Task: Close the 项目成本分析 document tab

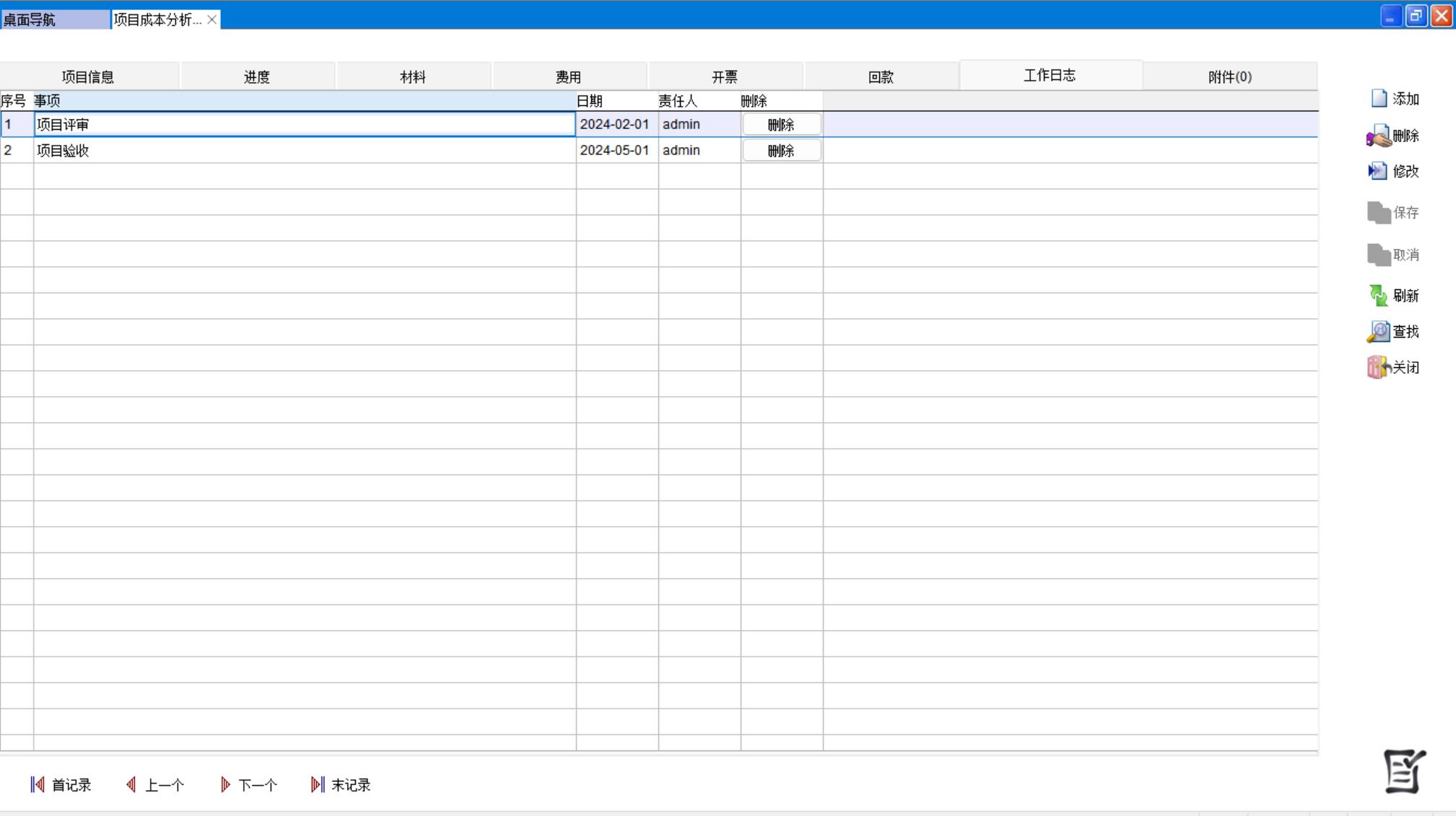Action: point(212,19)
